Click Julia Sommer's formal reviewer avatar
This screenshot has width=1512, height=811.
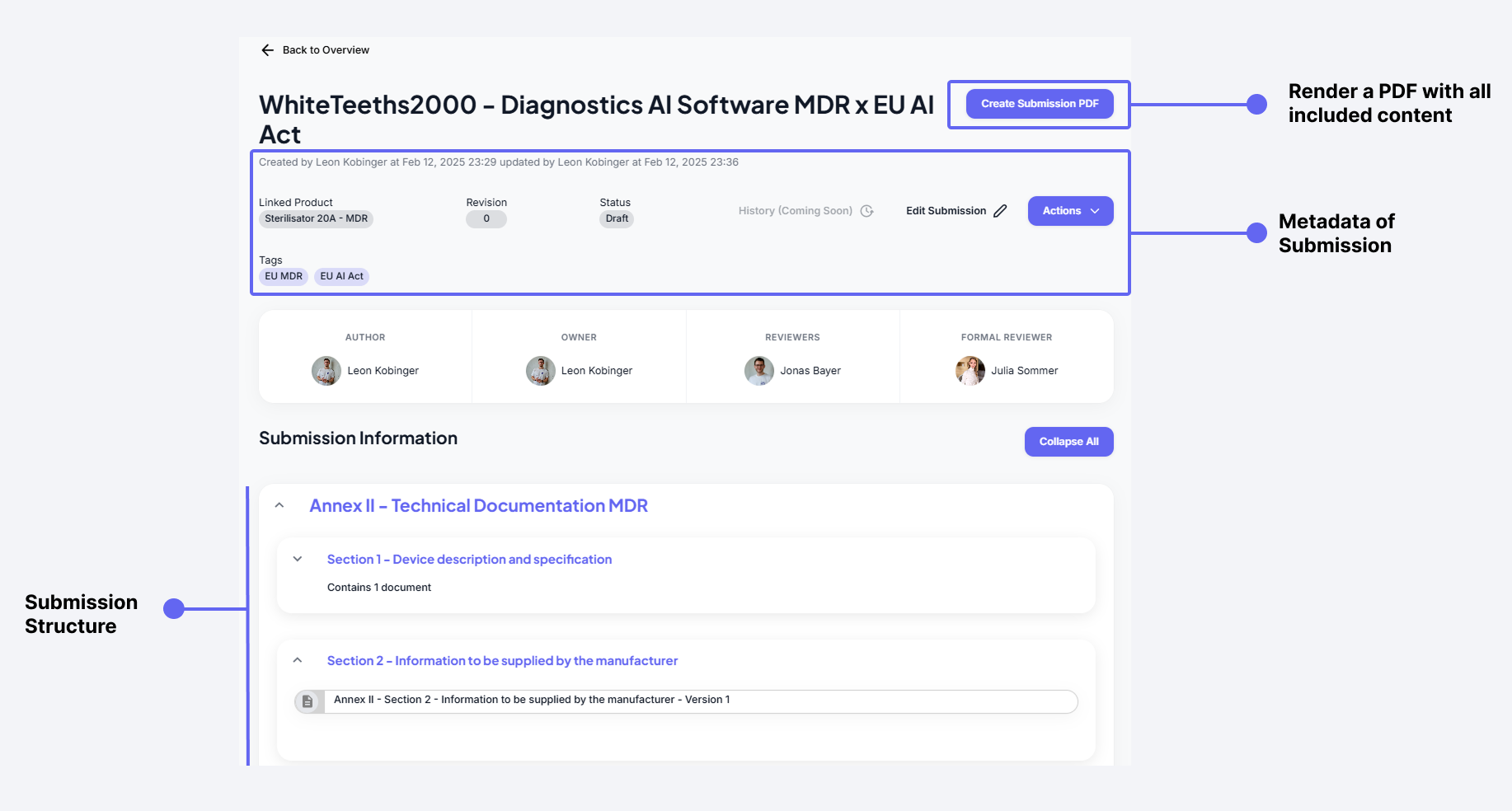click(970, 371)
